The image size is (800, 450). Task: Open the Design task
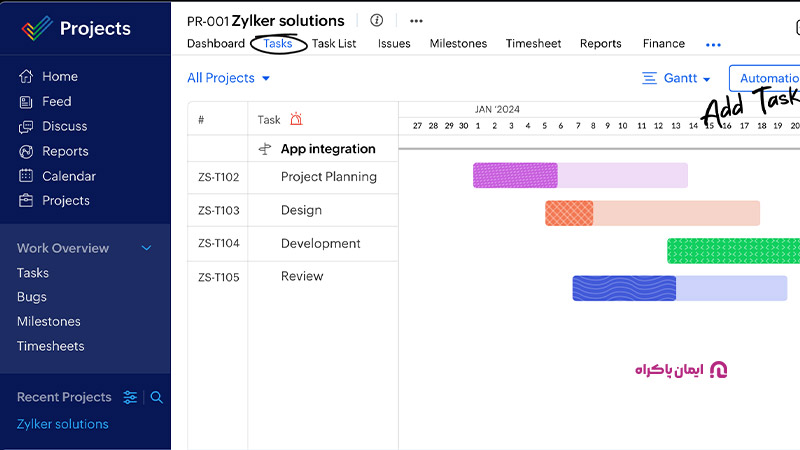click(x=301, y=210)
